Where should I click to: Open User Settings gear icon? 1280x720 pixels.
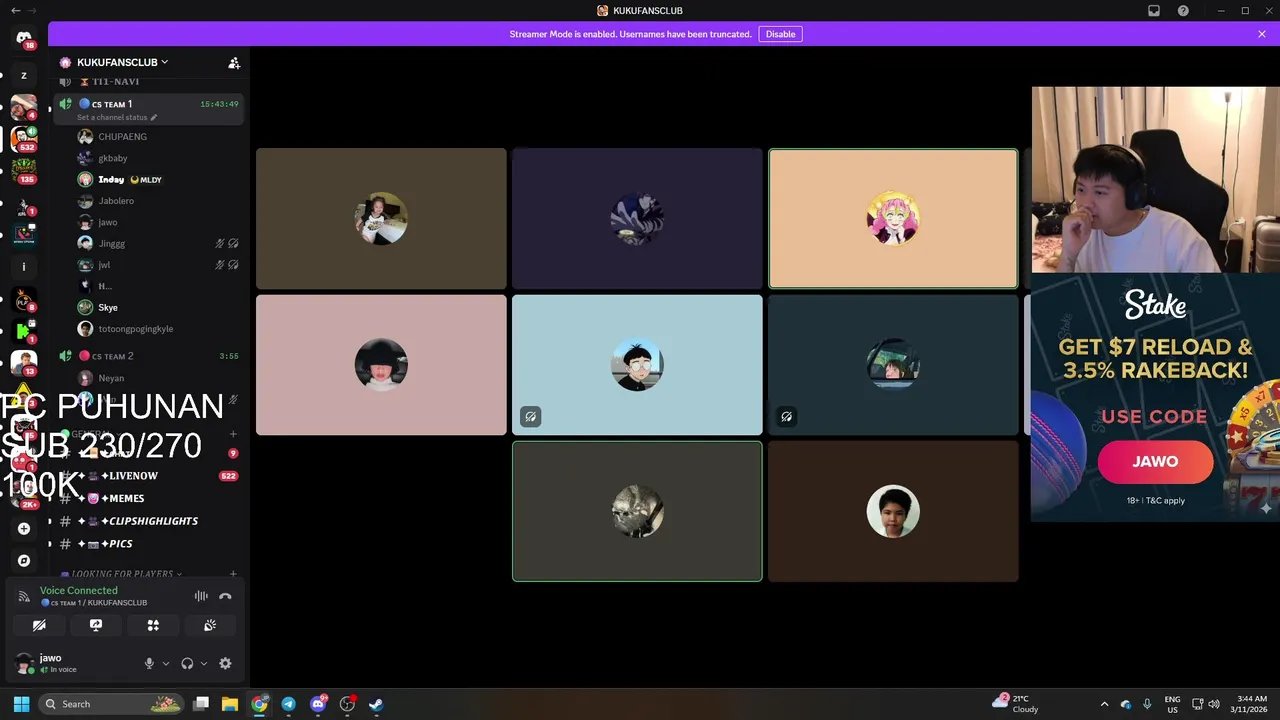pos(225,663)
